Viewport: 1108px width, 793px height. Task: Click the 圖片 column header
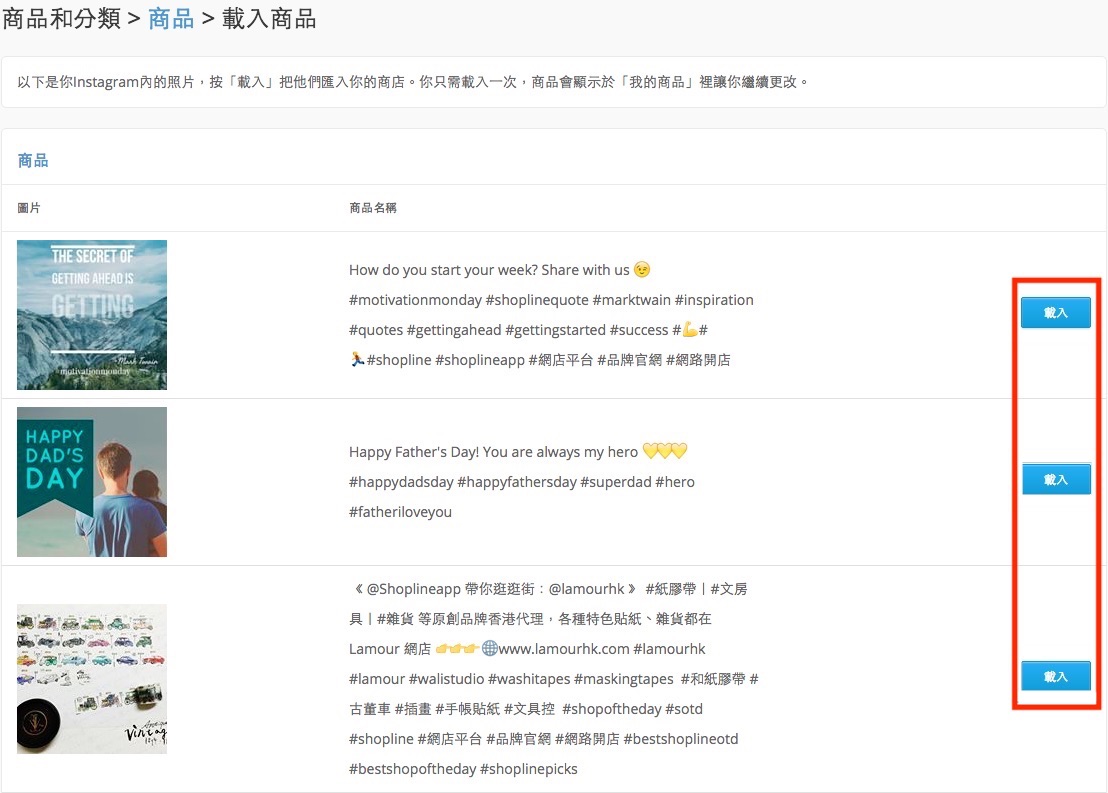pos(29,208)
